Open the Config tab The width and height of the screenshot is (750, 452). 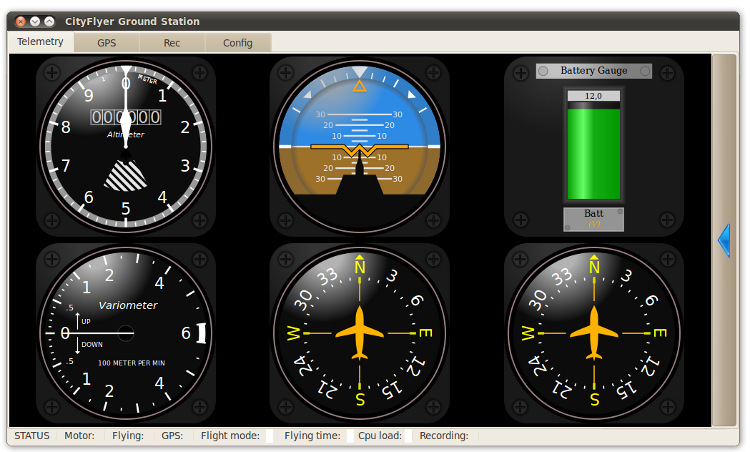pos(238,43)
